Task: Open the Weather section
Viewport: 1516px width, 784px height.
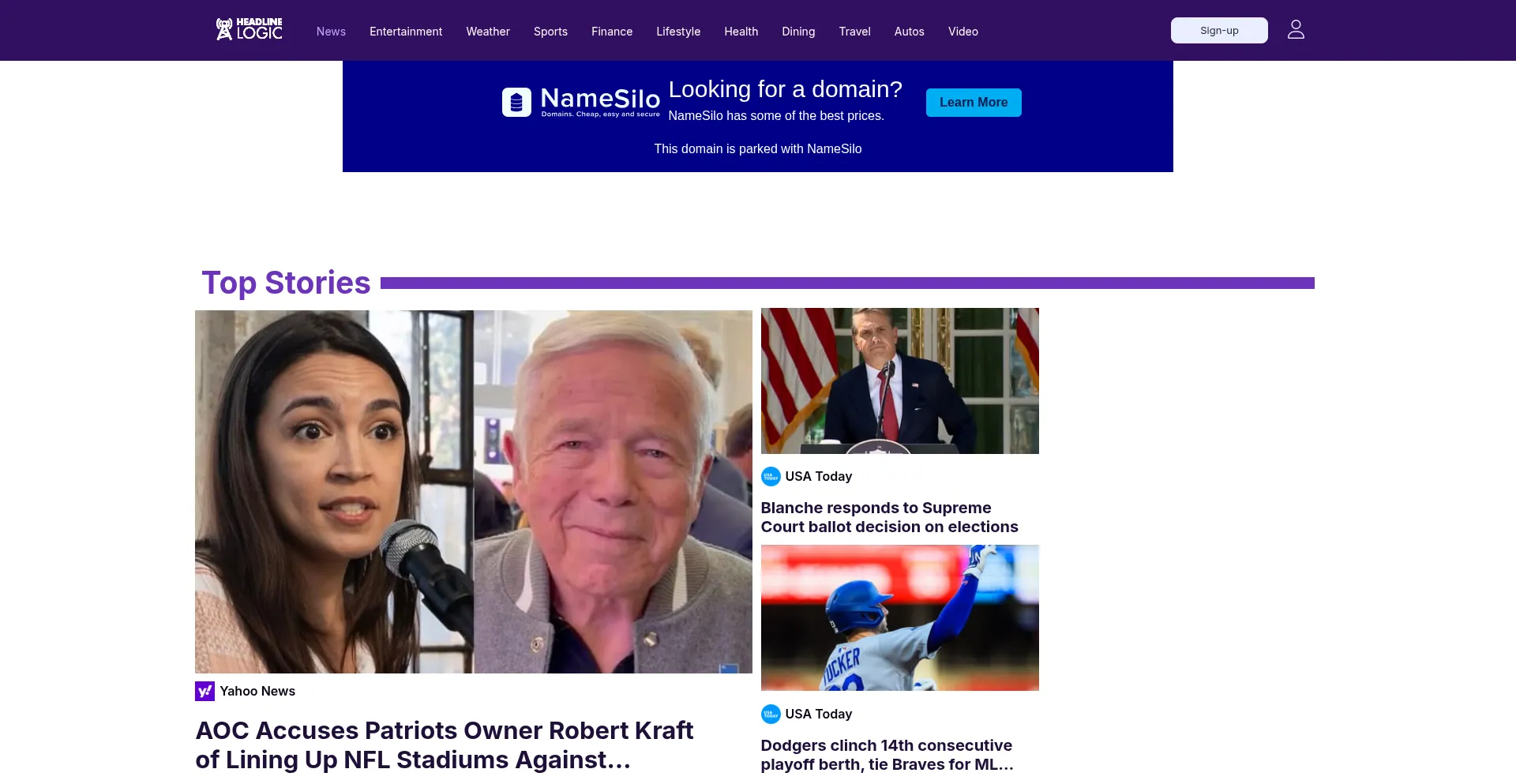Action: [x=488, y=32]
